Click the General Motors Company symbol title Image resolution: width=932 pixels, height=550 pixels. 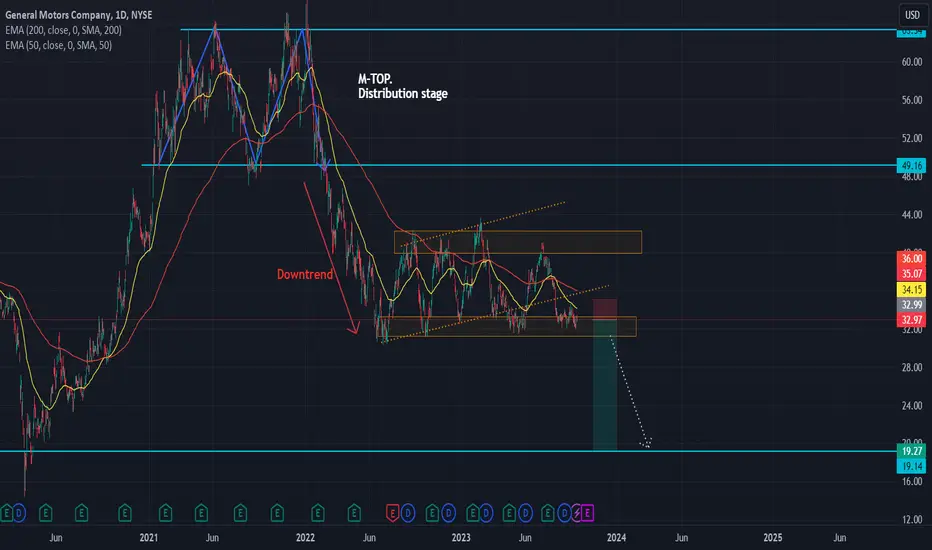pyautogui.click(x=78, y=15)
